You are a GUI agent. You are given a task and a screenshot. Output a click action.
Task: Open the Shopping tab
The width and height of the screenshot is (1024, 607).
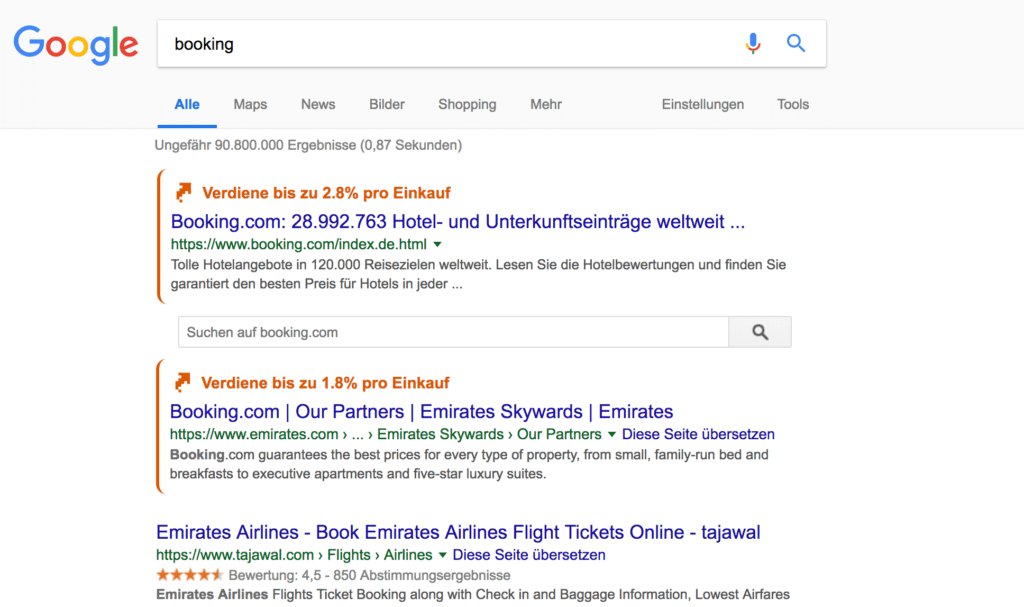pyautogui.click(x=467, y=105)
